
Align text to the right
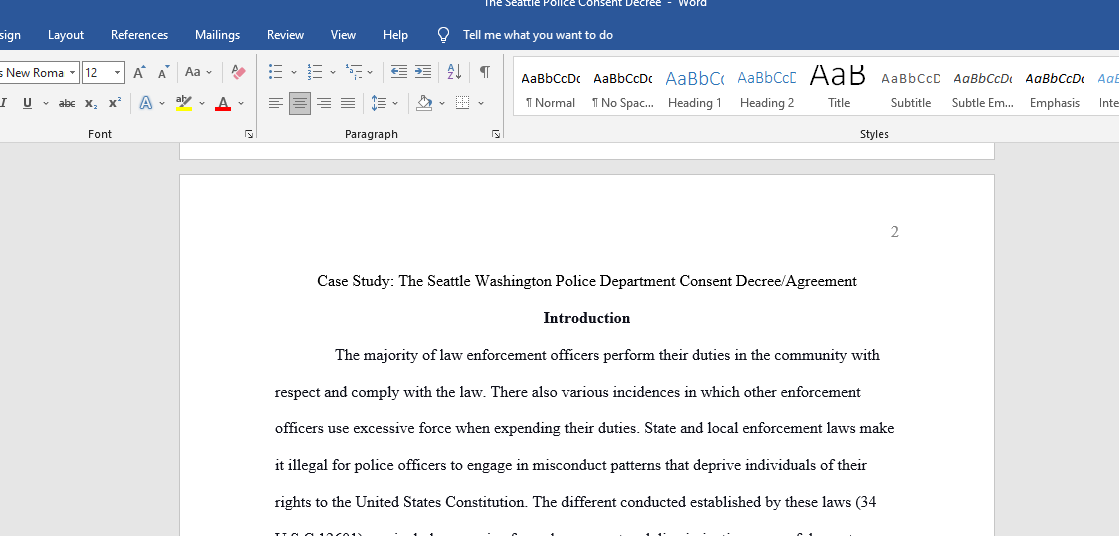(323, 103)
